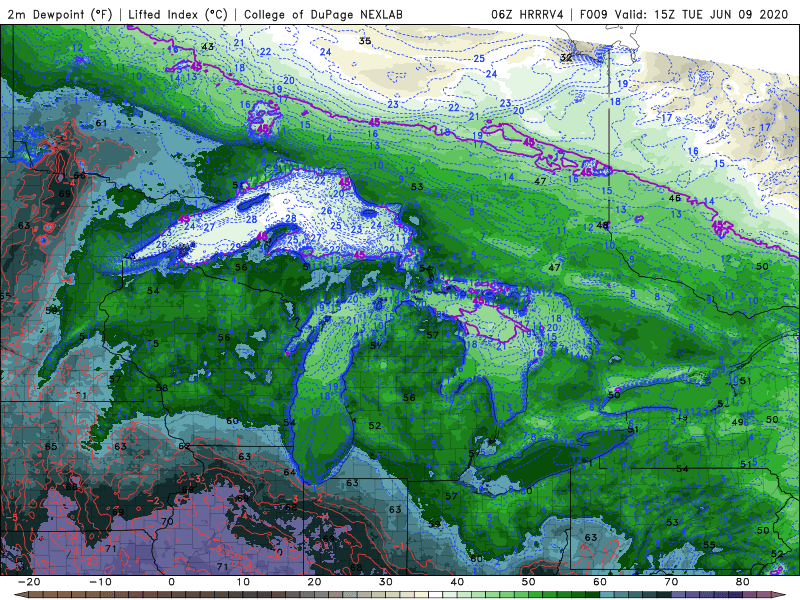Image resolution: width=800 pixels, height=600 pixels.
Task: Click the black '35' dewpoint value at map top
Action: point(365,41)
